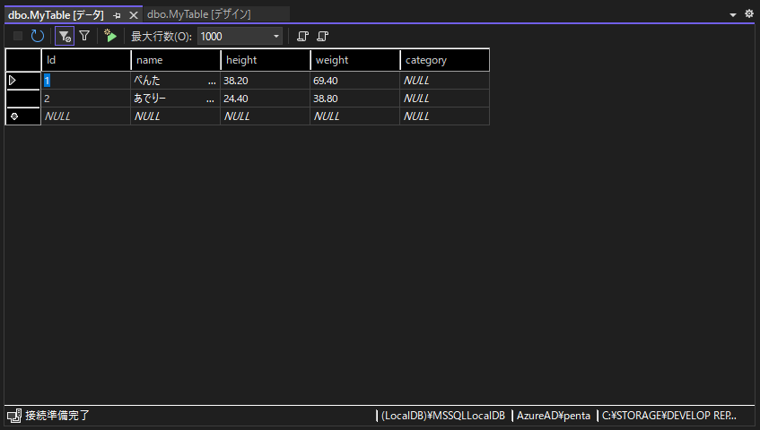Image resolution: width=760 pixels, height=430 pixels.
Task: Click the category column header
Action: pos(444,60)
